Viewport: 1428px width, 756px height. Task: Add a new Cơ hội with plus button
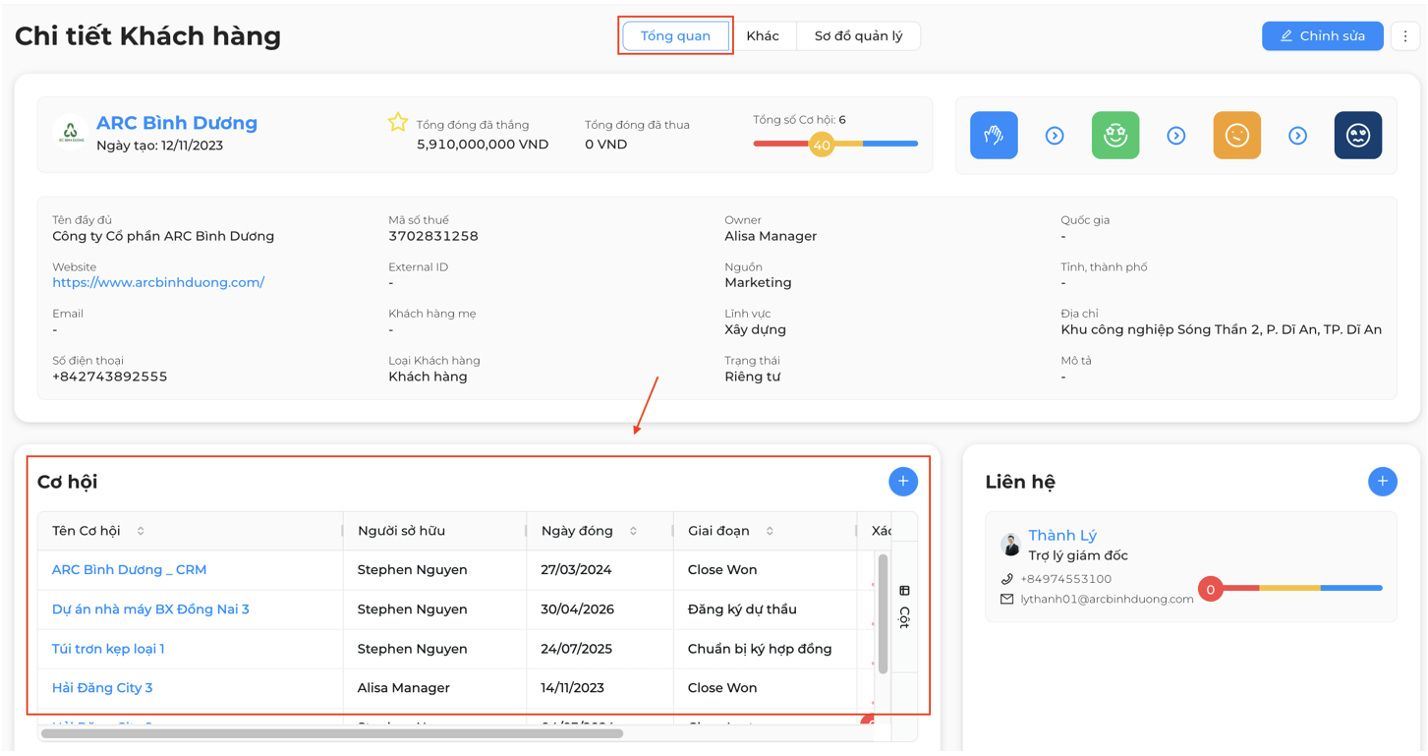(903, 482)
